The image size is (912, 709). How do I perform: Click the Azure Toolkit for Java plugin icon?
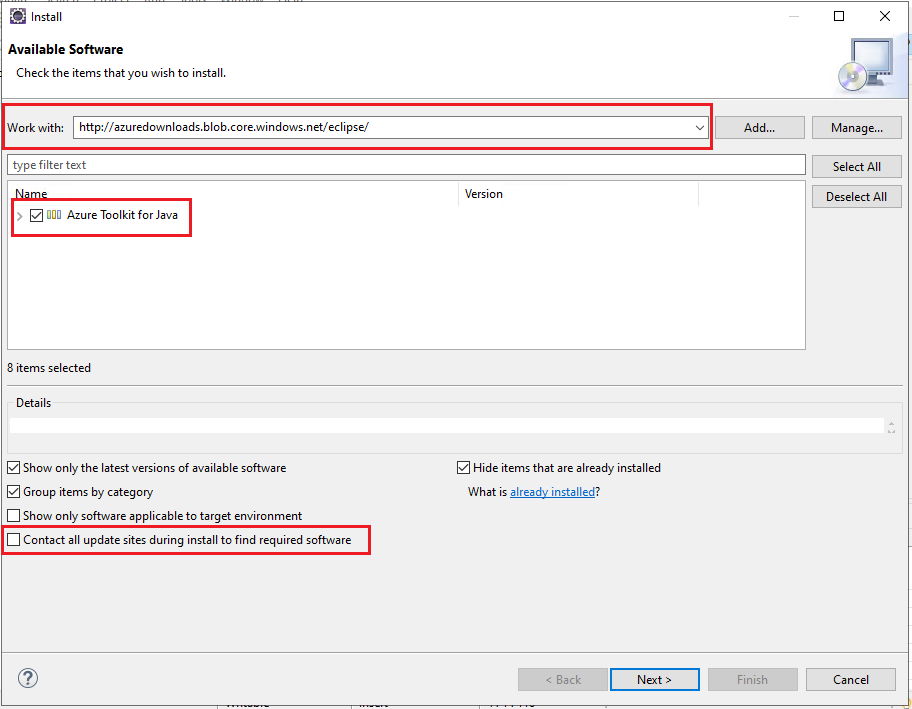[56, 215]
